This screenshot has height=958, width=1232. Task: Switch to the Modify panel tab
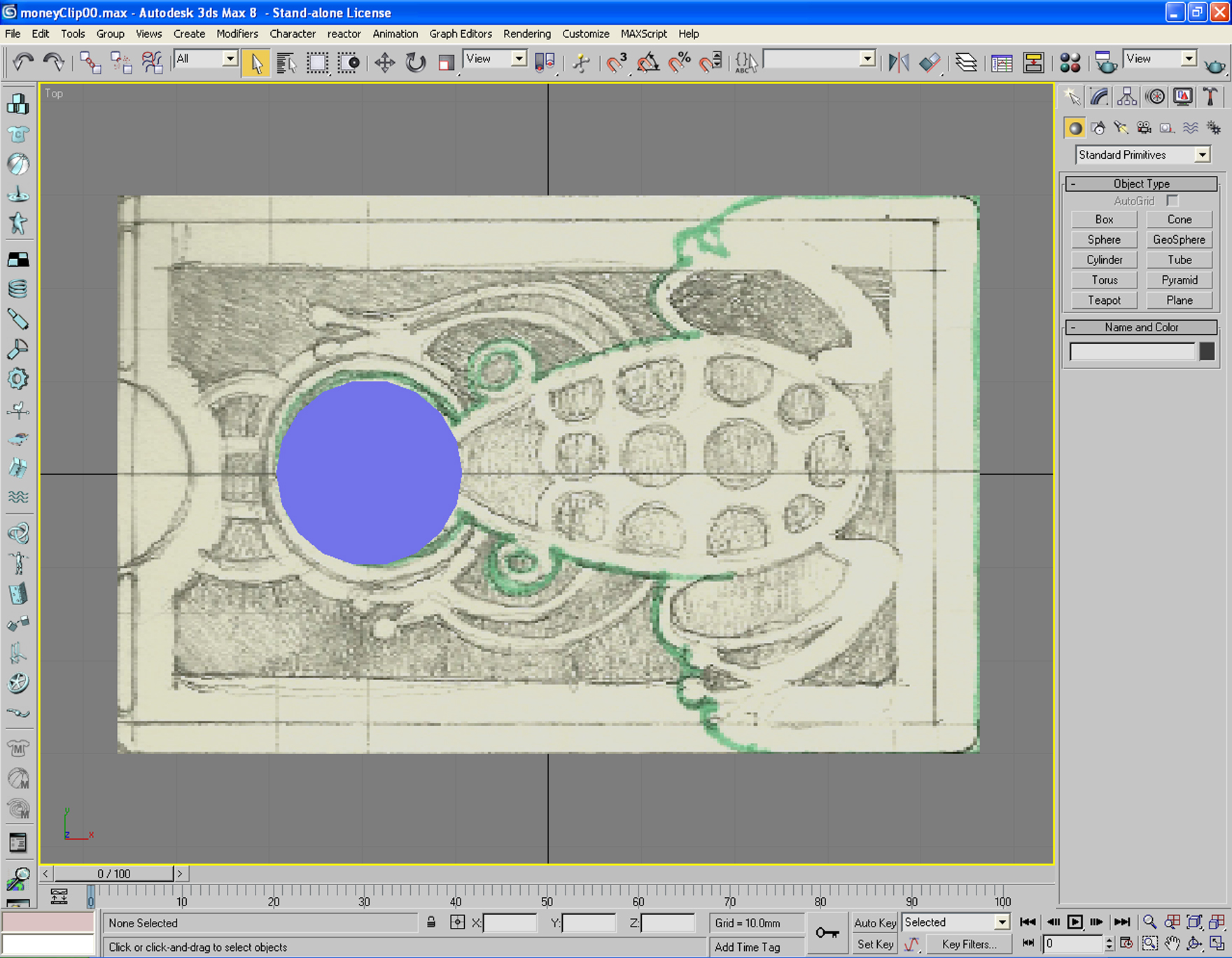pos(1099,97)
